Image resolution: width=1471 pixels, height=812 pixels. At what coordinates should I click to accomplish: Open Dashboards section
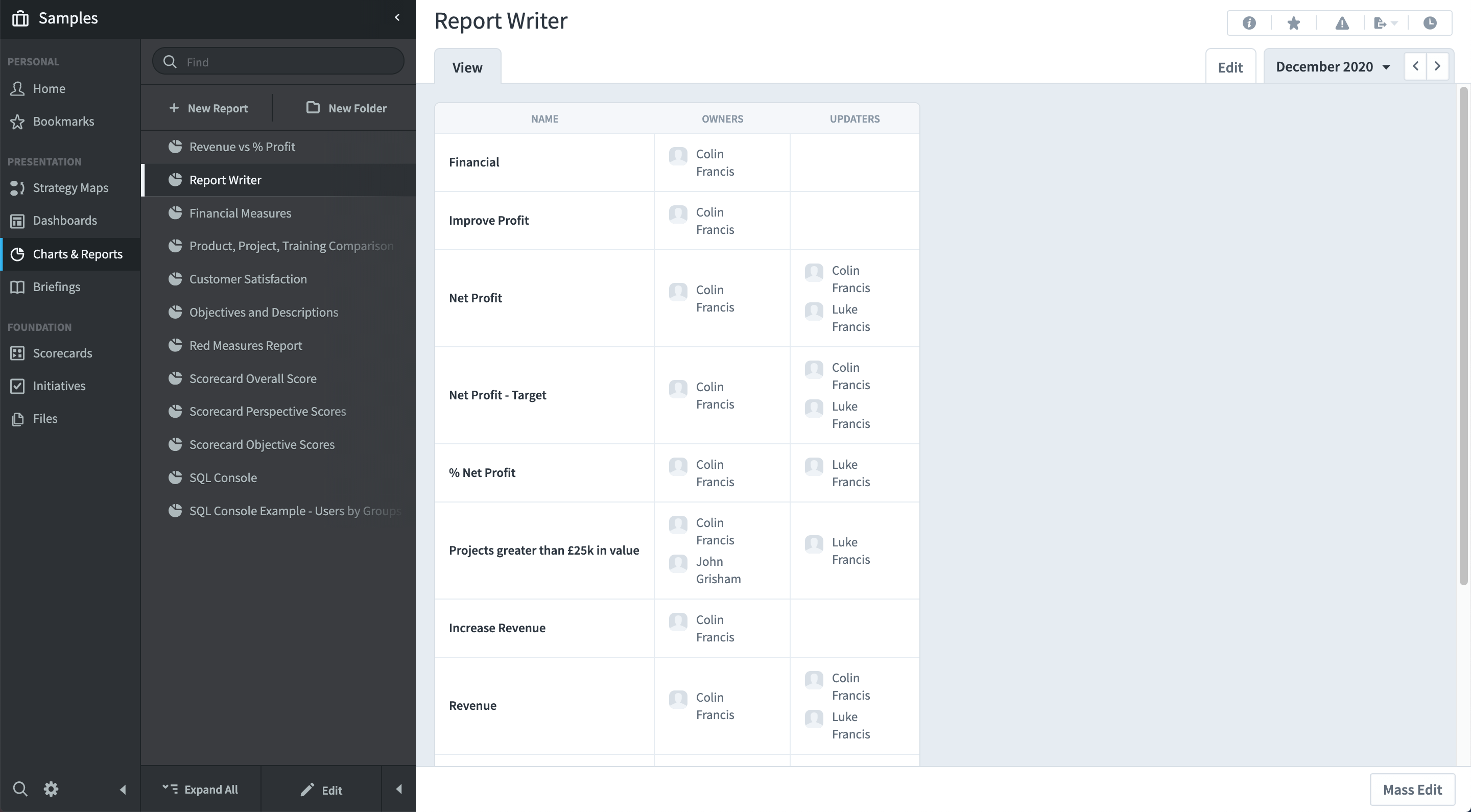tap(70, 221)
